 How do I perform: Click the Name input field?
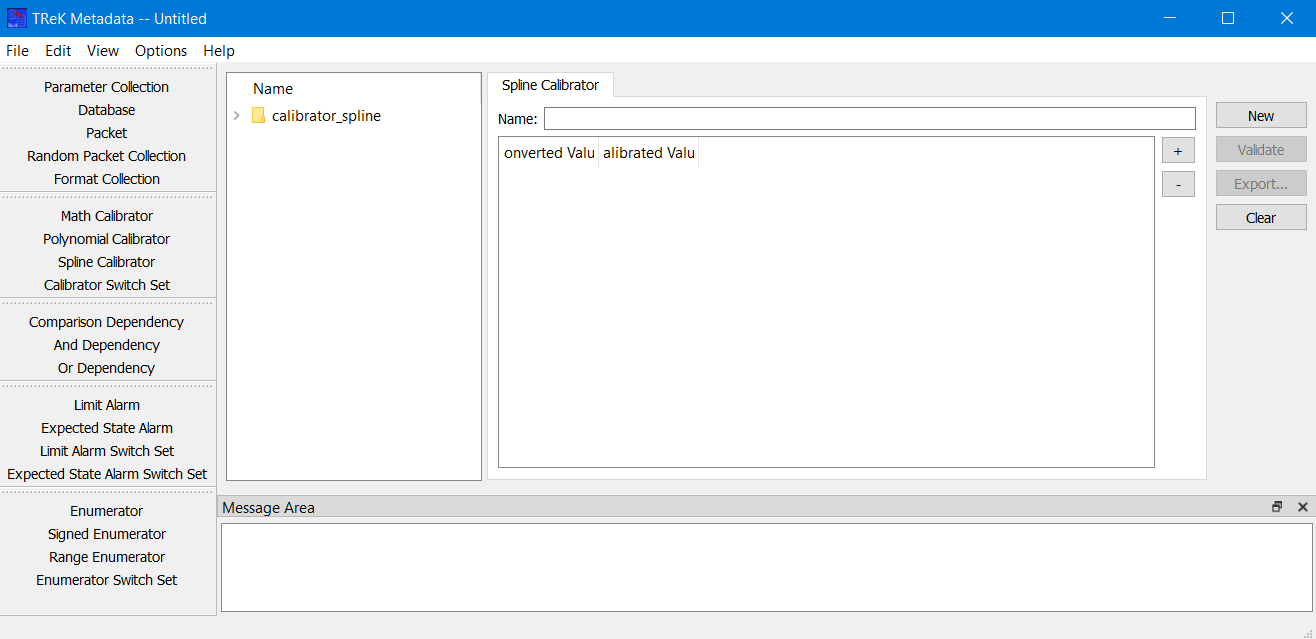tap(869, 119)
